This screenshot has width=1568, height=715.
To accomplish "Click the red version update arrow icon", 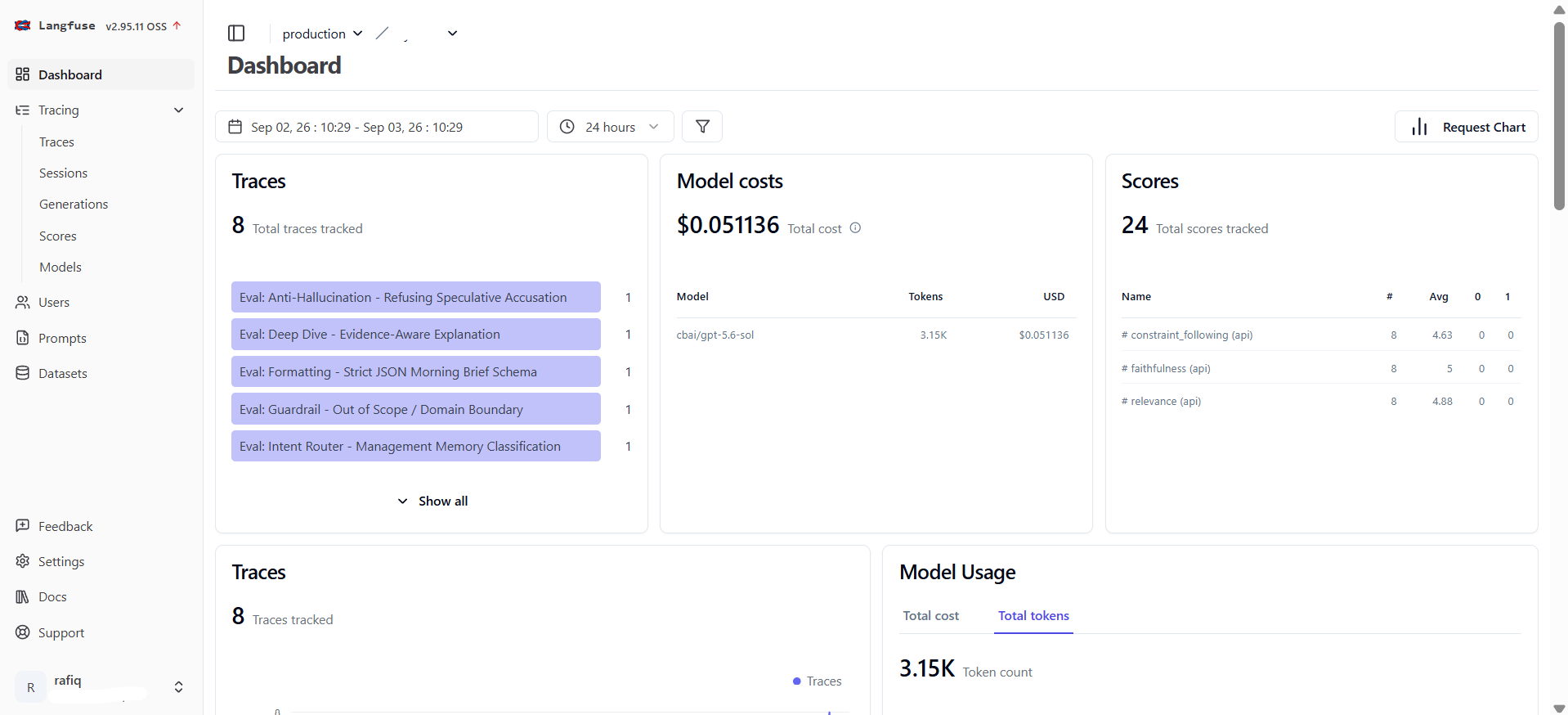I will pos(177,25).
